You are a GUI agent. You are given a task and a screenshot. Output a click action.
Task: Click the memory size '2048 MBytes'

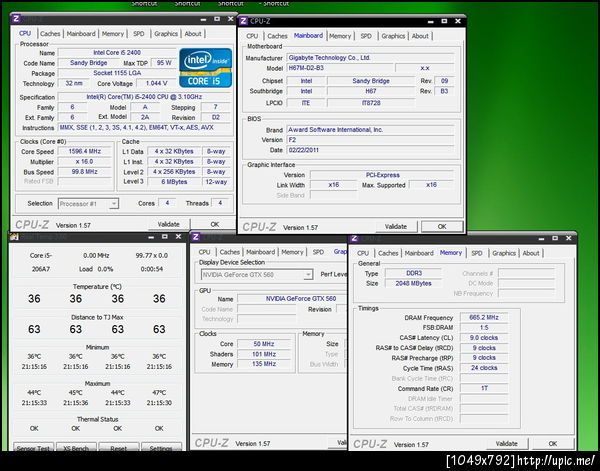[x=413, y=284]
